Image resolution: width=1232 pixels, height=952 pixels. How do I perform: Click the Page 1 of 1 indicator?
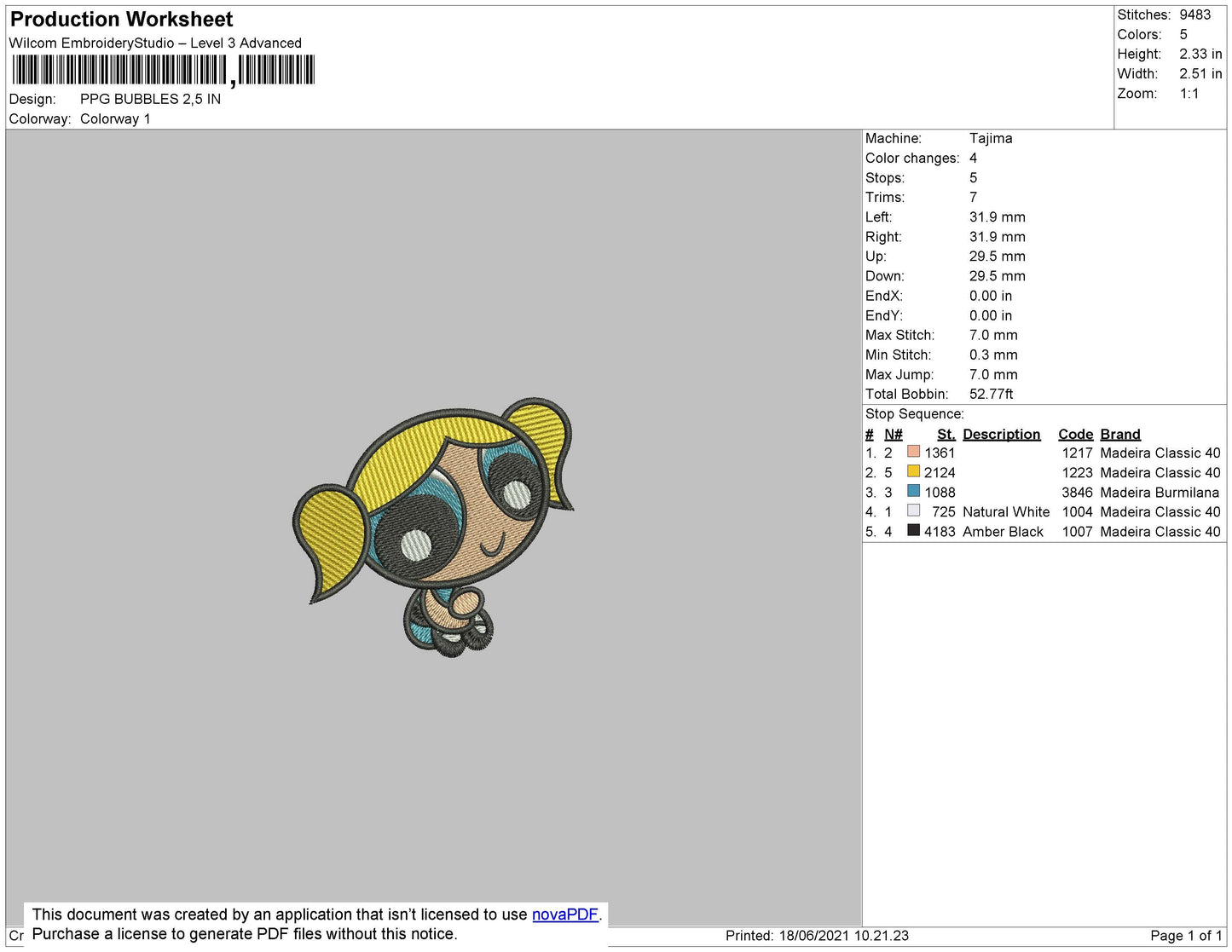(x=1186, y=936)
